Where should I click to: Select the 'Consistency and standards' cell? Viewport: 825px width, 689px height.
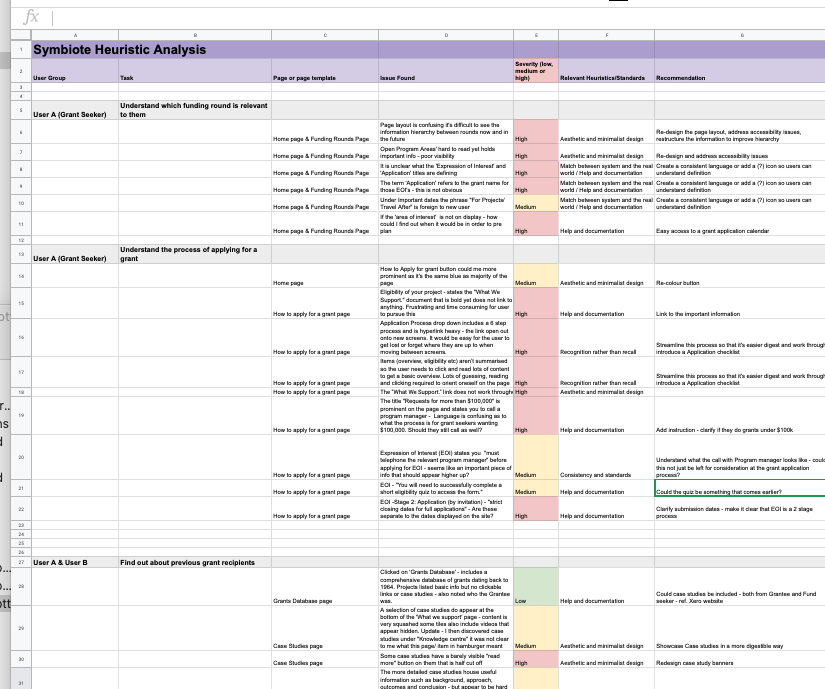(607, 457)
